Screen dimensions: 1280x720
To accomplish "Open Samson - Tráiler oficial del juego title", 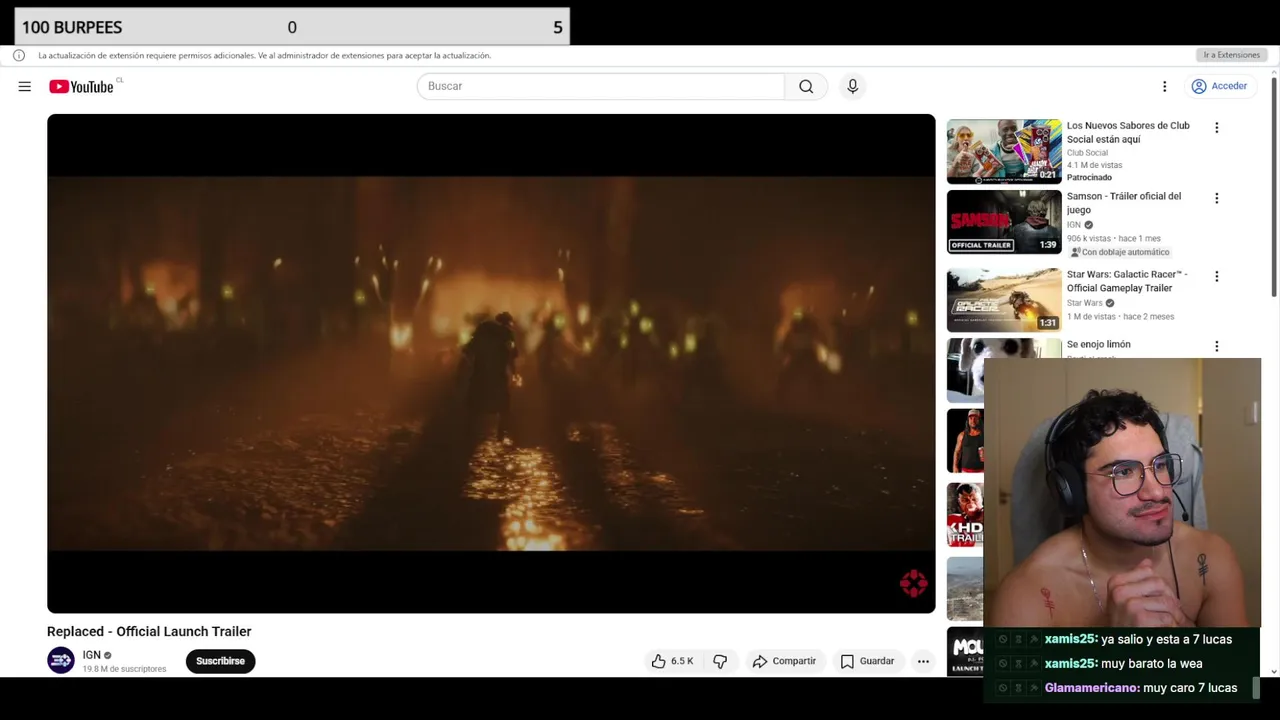I will (x=1124, y=203).
